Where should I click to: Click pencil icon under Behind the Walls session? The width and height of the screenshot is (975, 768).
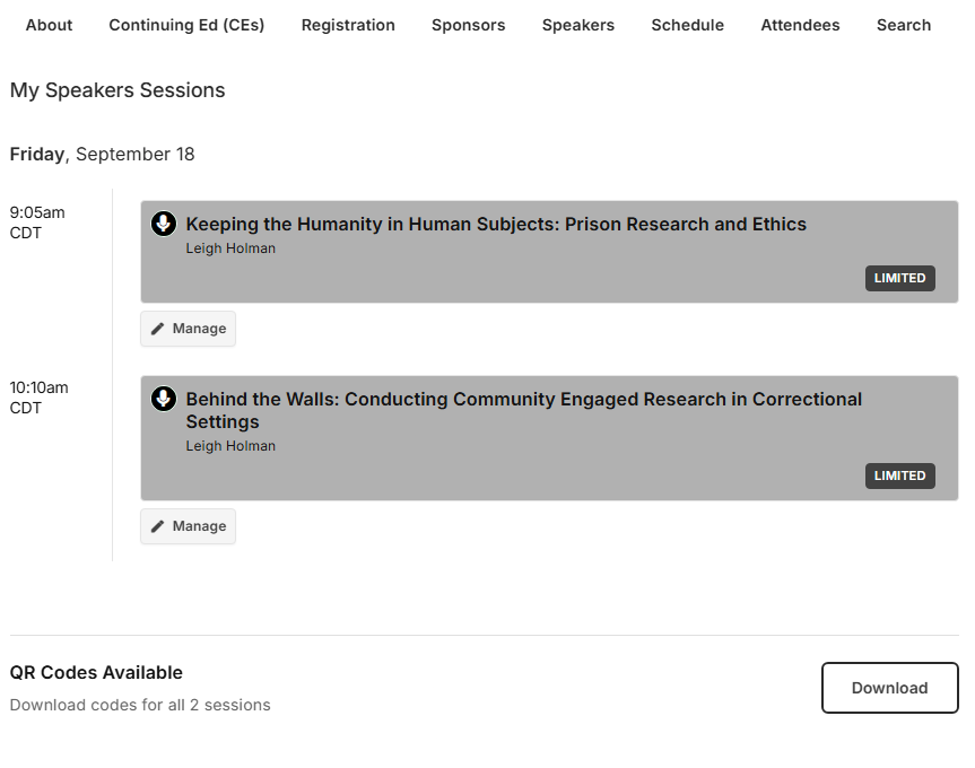coord(158,526)
